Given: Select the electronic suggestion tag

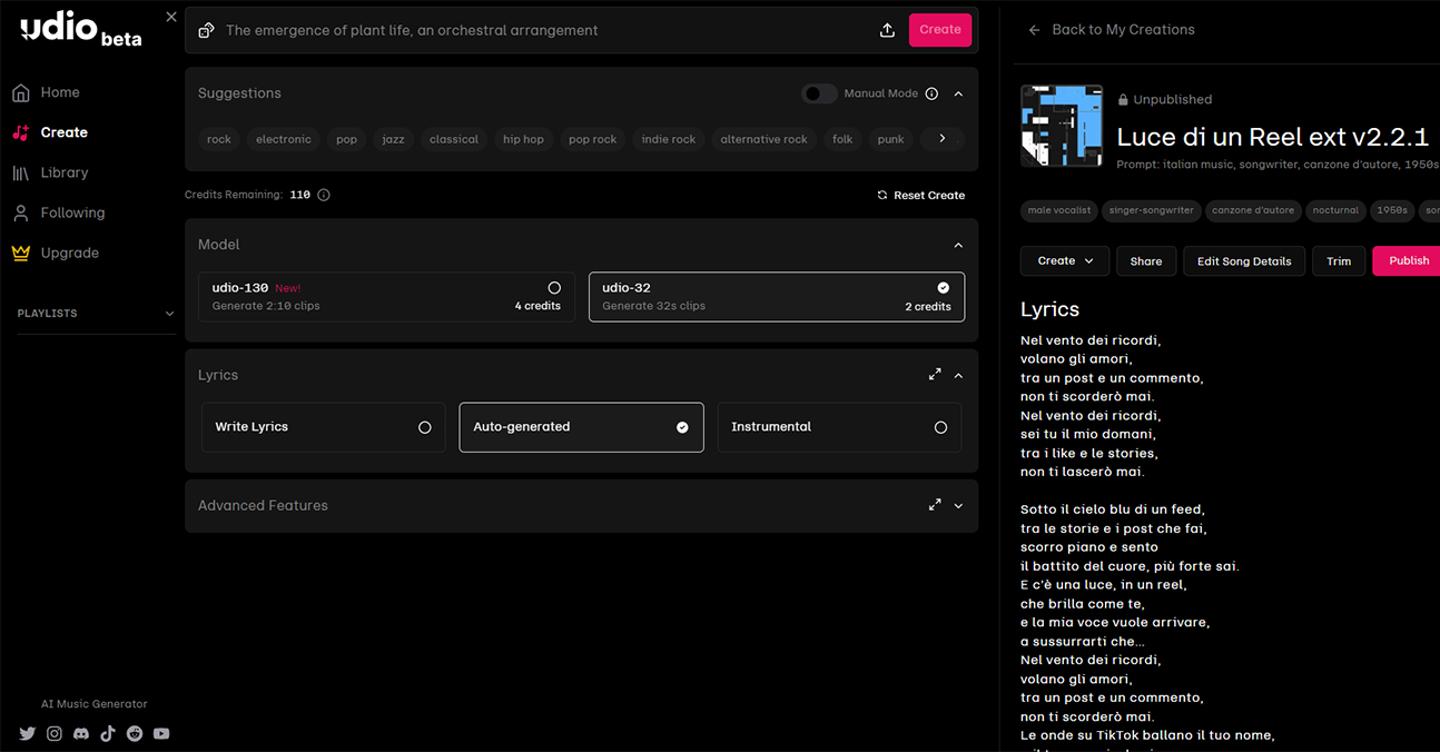Looking at the screenshot, I should click(x=284, y=139).
